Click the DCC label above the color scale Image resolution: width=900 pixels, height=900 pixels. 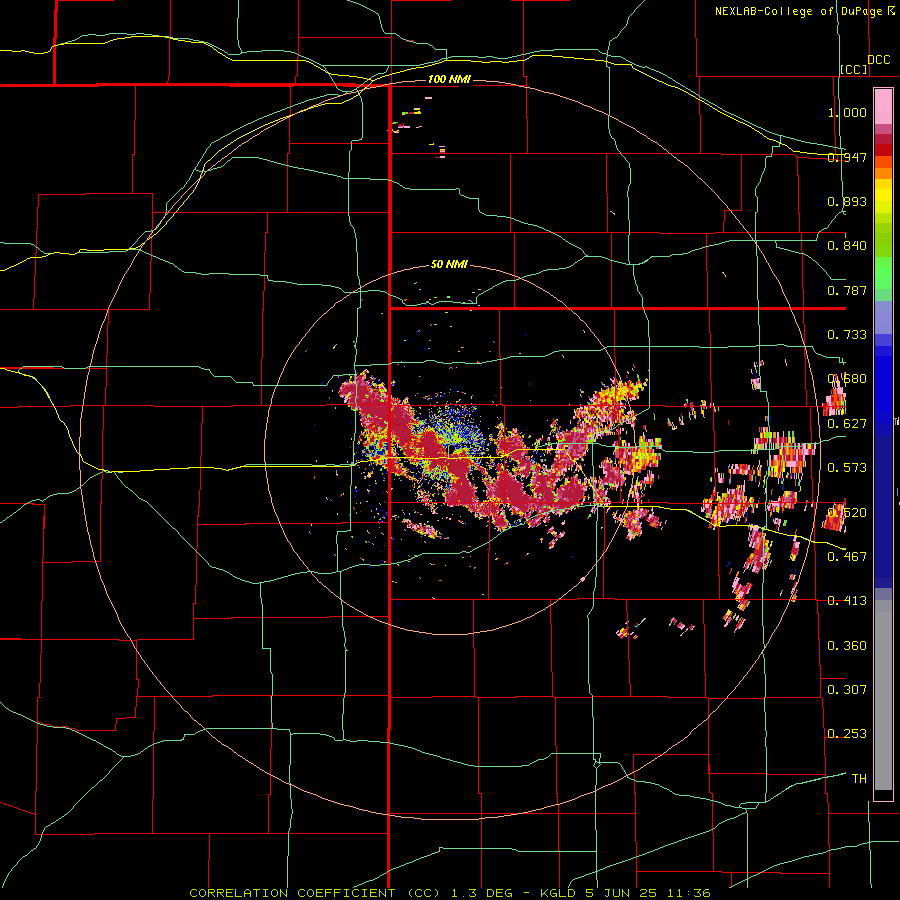click(x=879, y=60)
